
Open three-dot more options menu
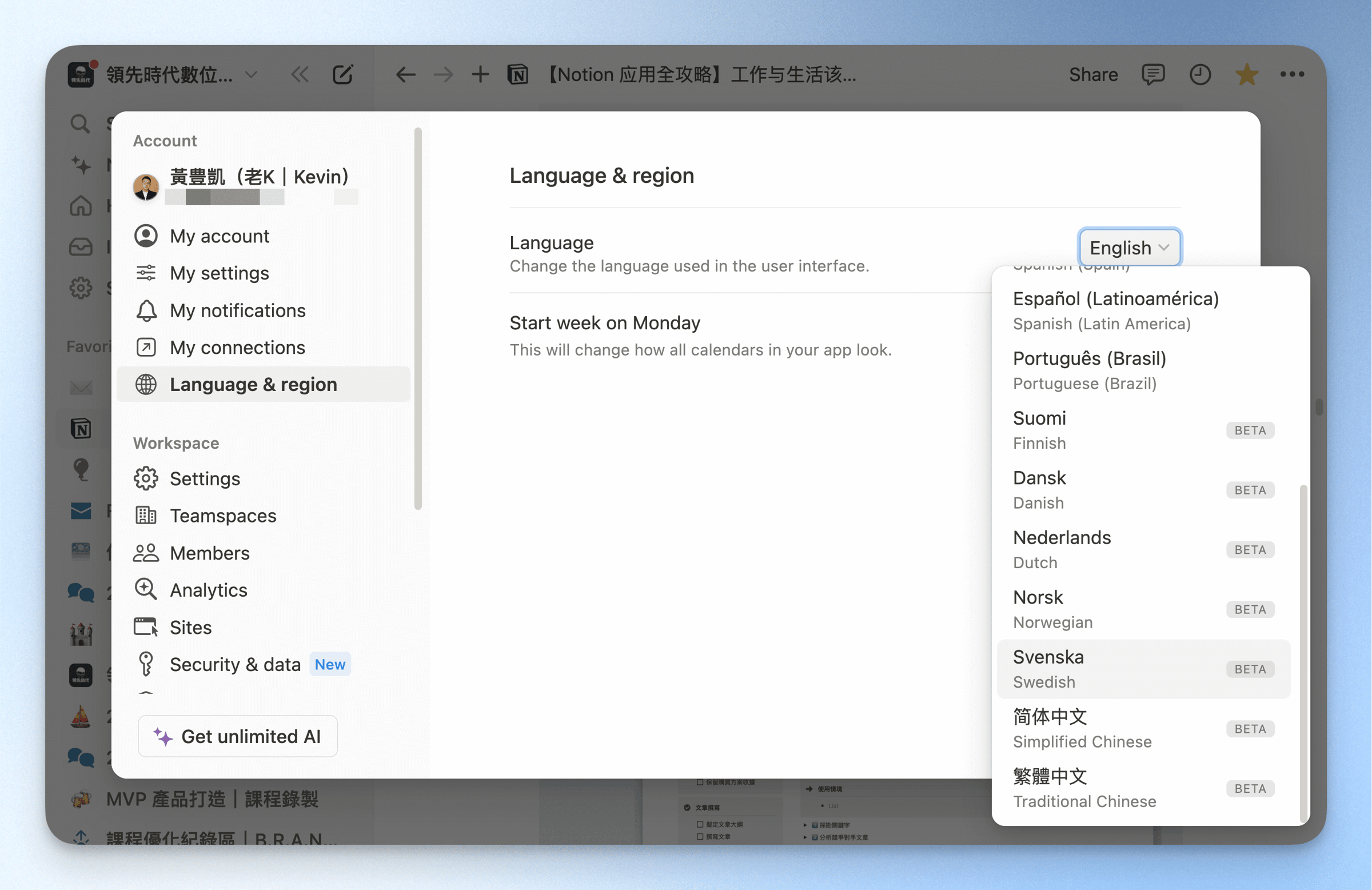(x=1293, y=74)
